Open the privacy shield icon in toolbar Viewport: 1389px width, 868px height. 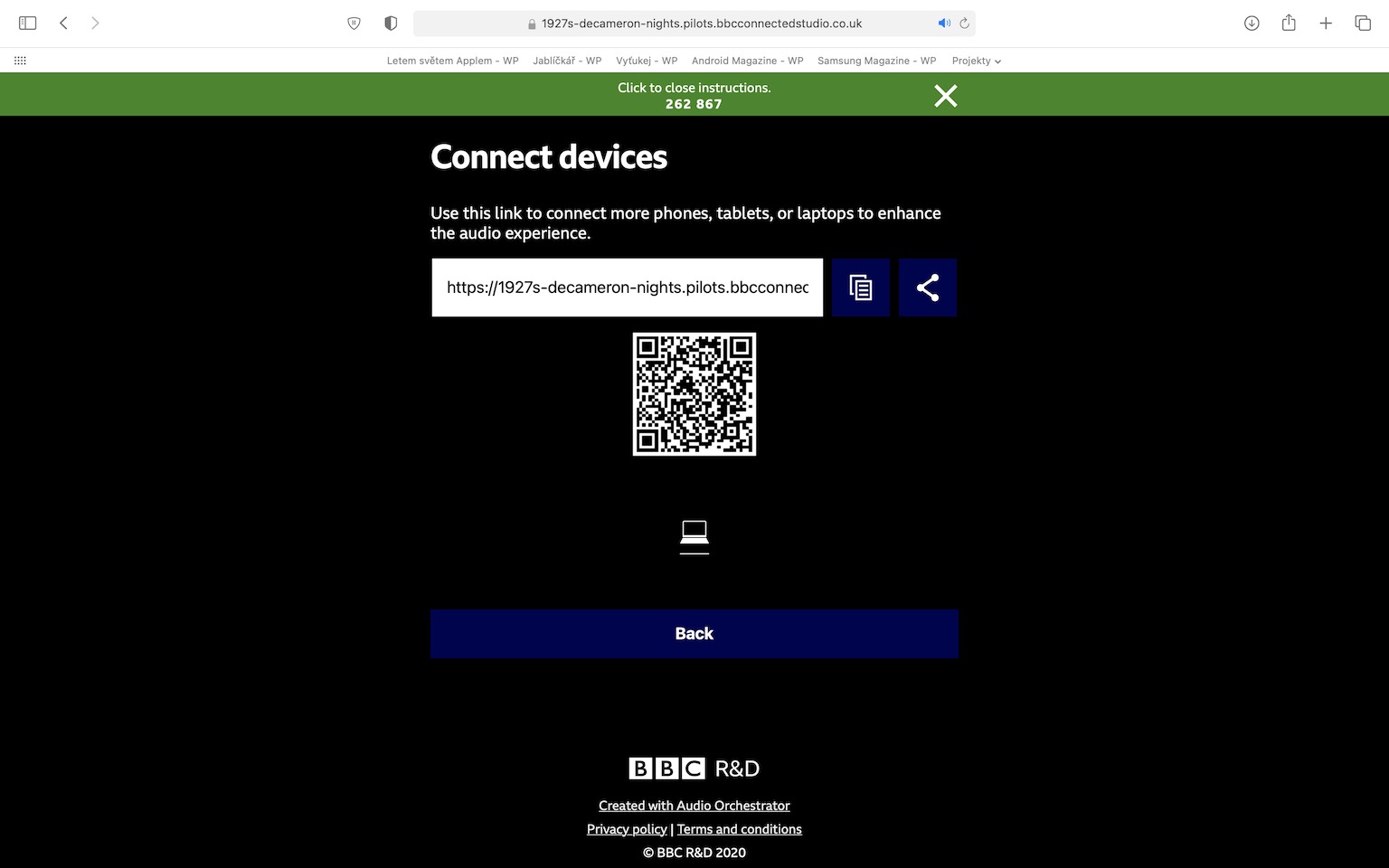391,24
